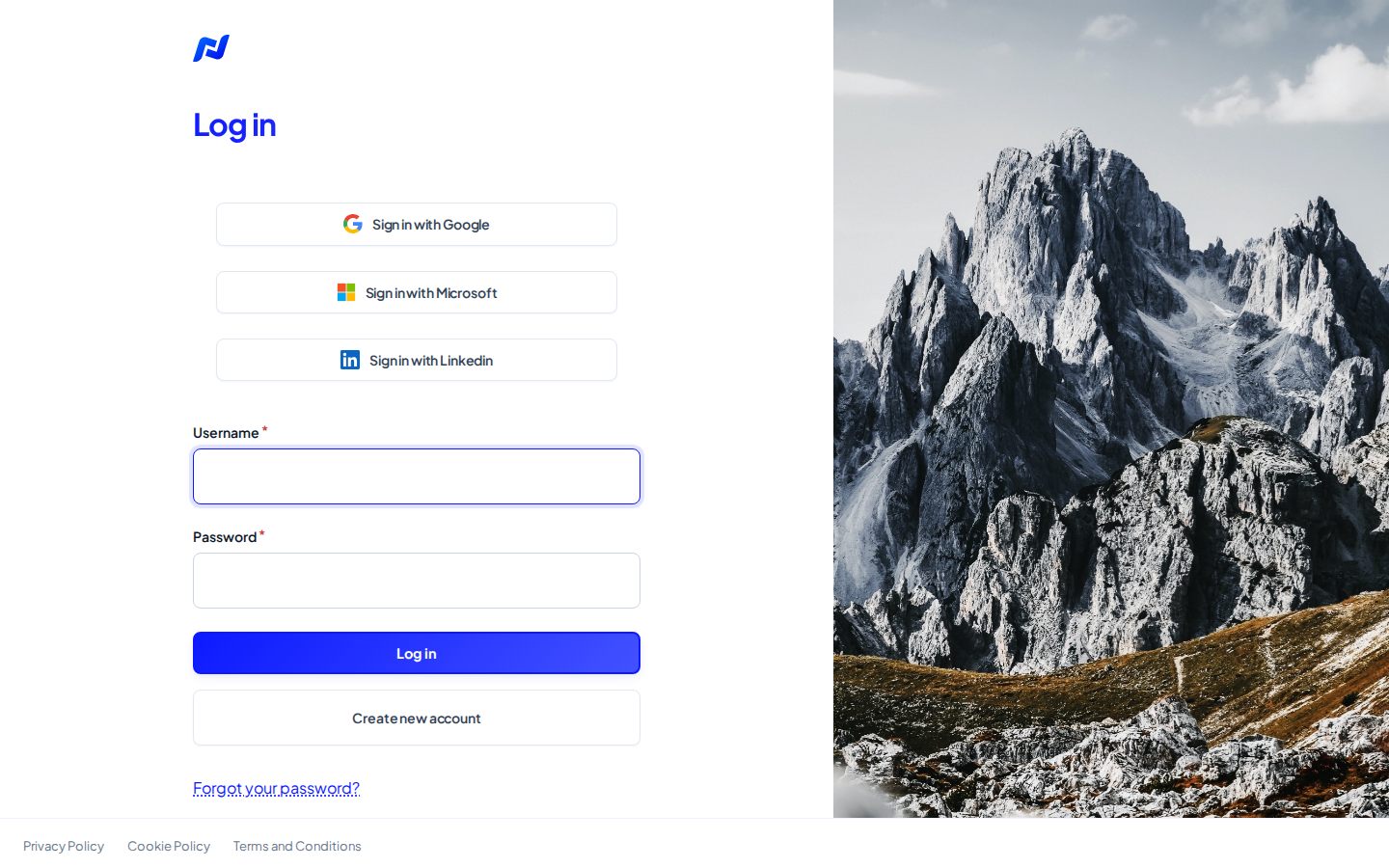This screenshot has width=1389, height=868.
Task: Focus the Password input field
Action: (x=417, y=581)
